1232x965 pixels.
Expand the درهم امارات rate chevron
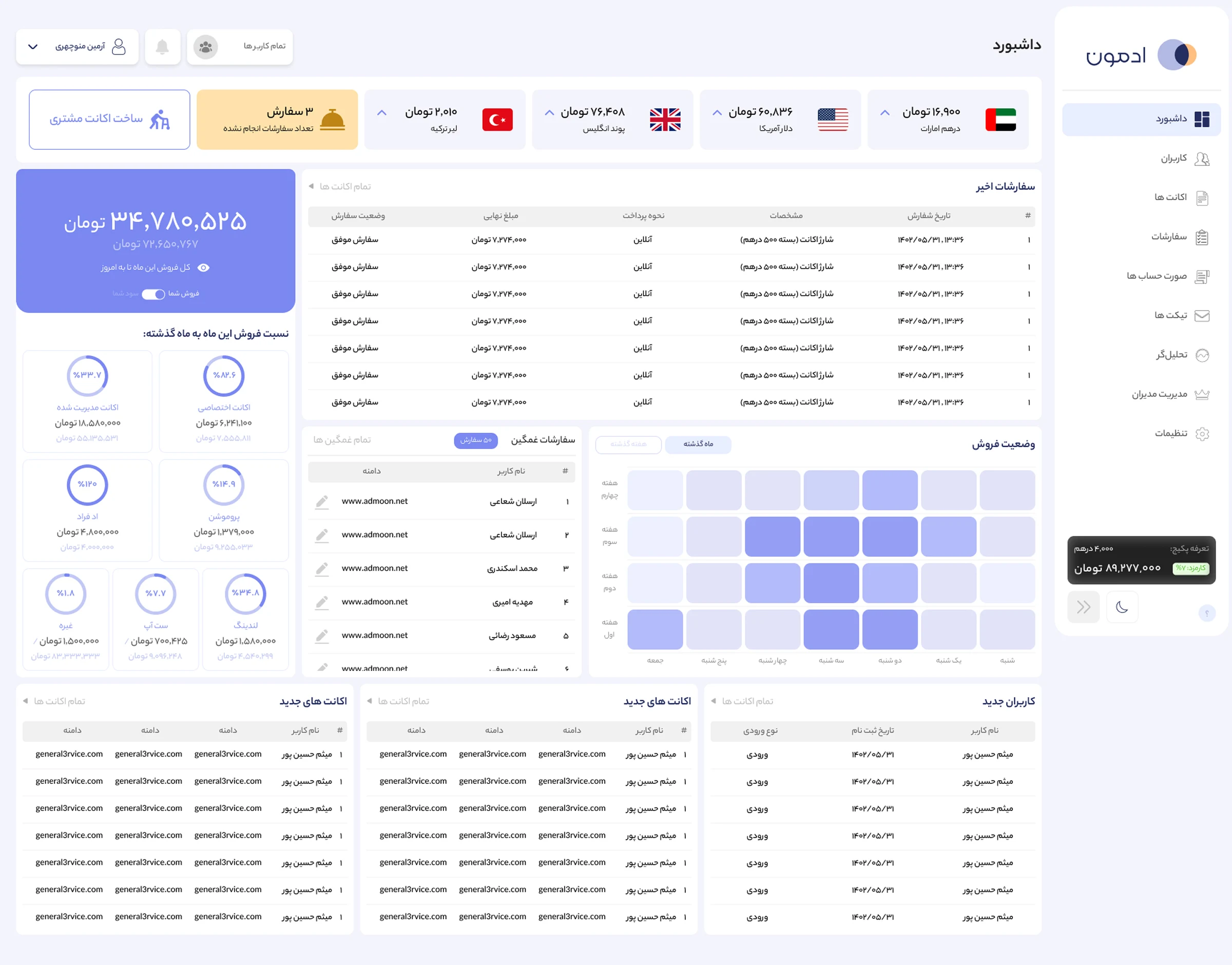pos(884,112)
